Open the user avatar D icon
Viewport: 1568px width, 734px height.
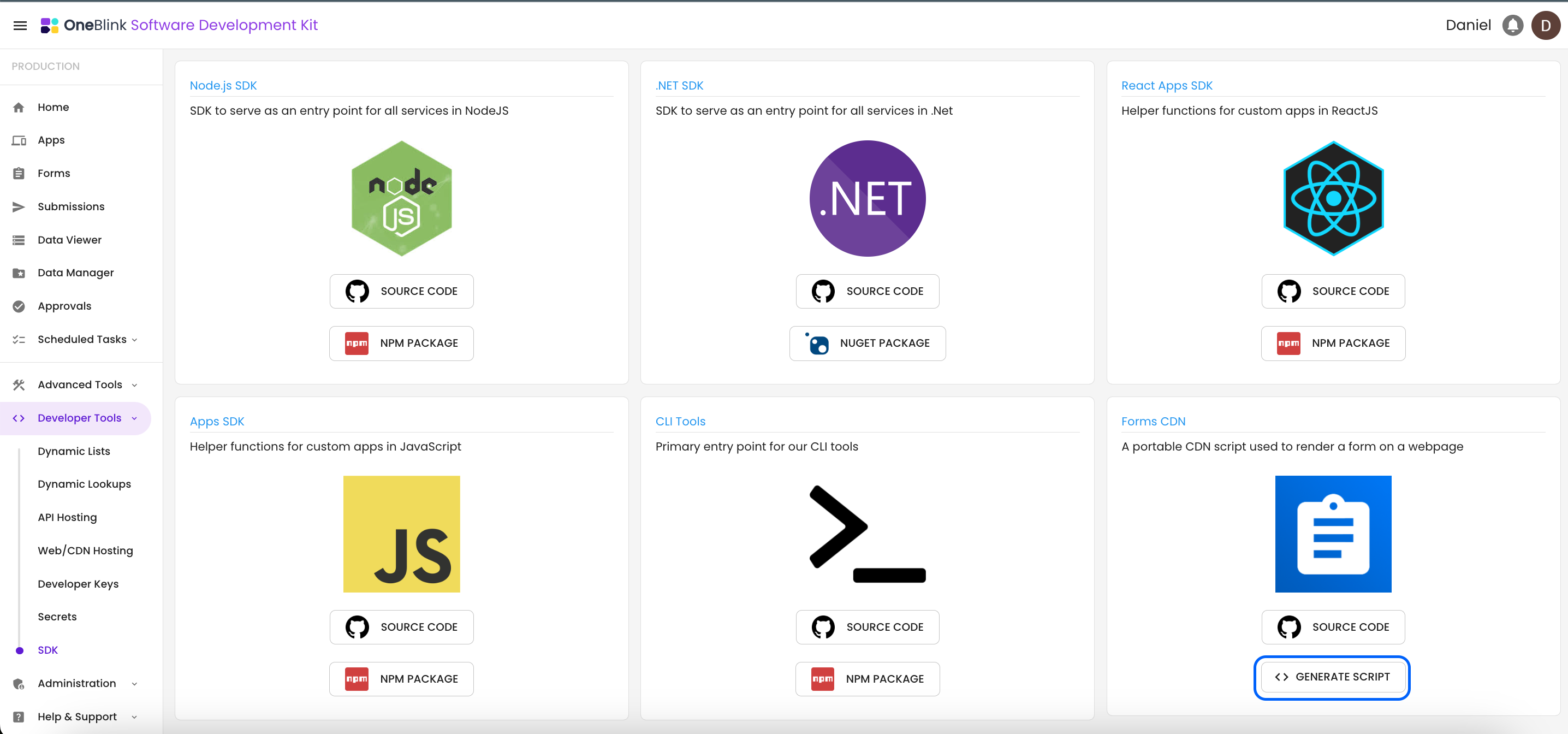(1545, 25)
